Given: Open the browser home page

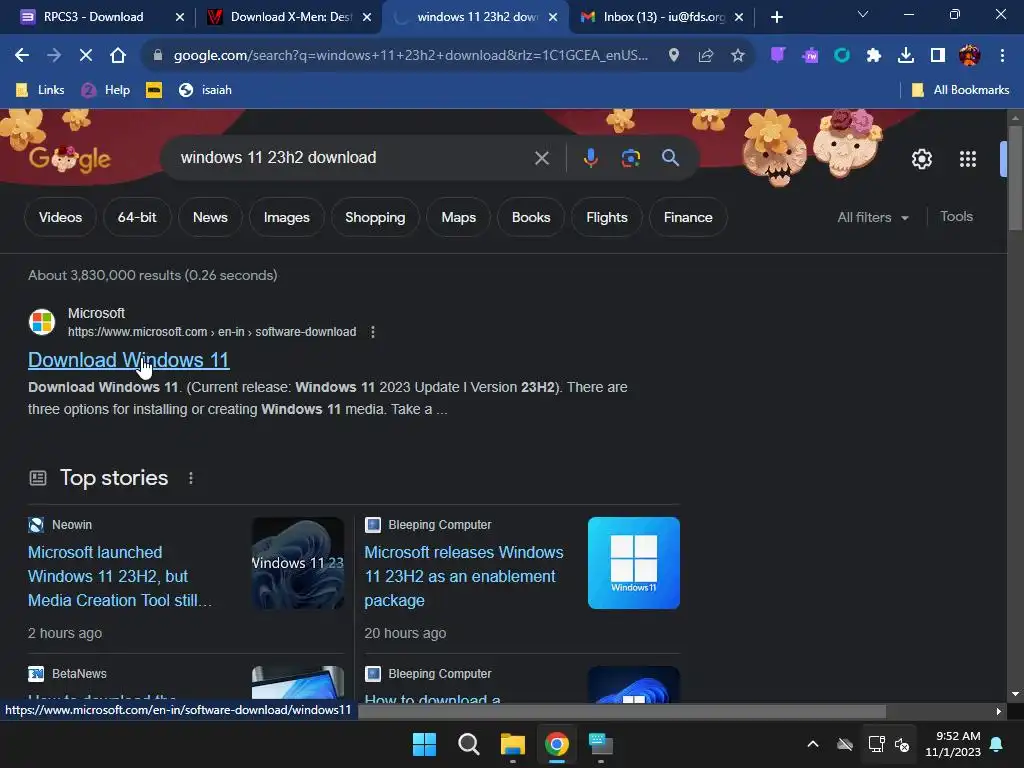Looking at the screenshot, I should 118,56.
